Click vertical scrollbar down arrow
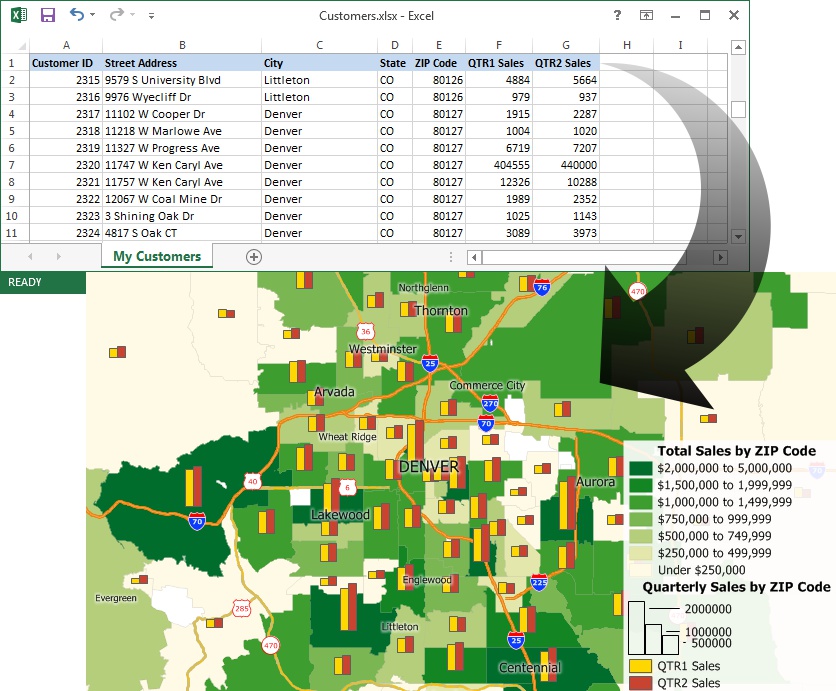The width and height of the screenshot is (836, 691). [738, 237]
